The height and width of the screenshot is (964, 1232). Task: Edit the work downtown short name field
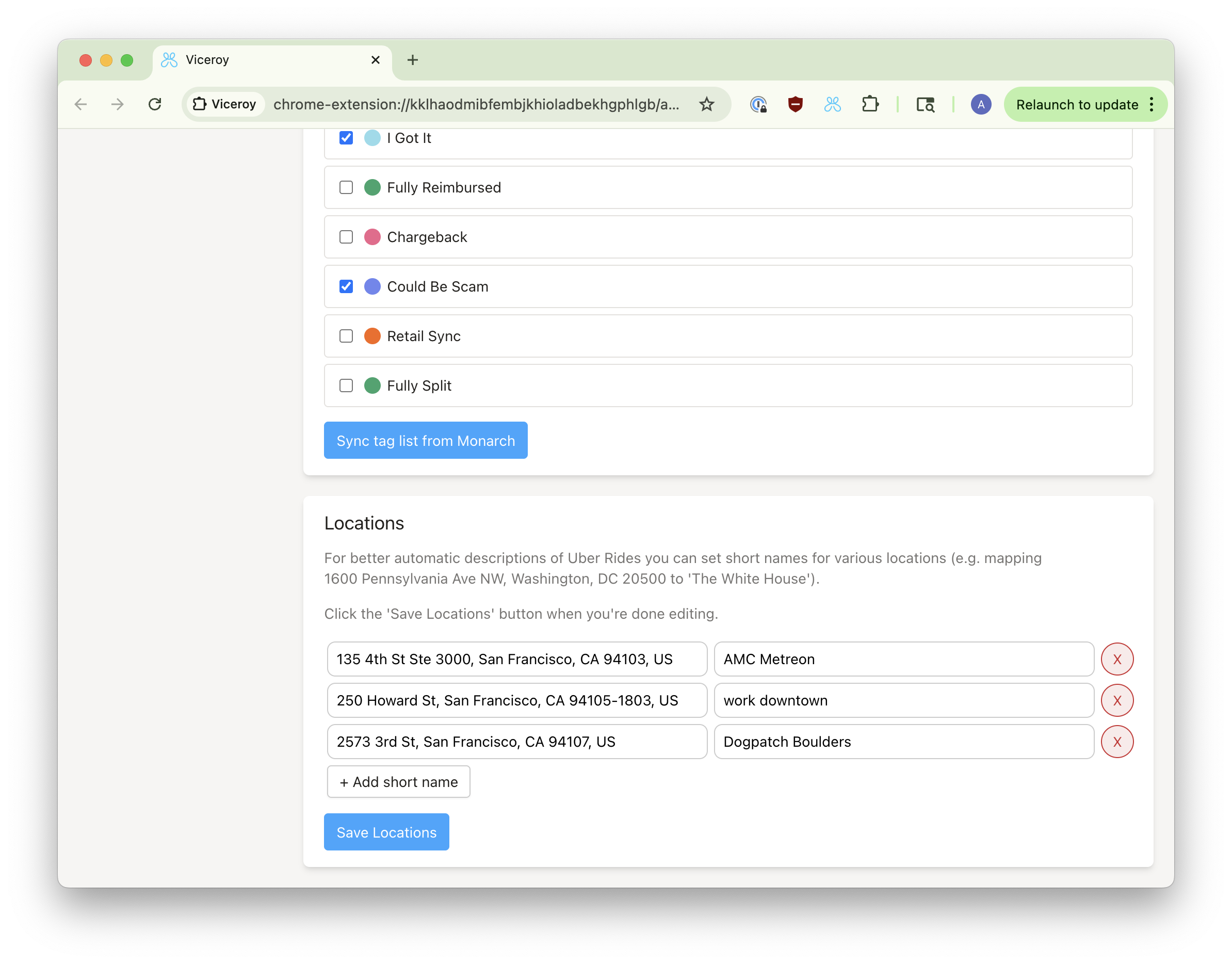pyautogui.click(x=903, y=700)
